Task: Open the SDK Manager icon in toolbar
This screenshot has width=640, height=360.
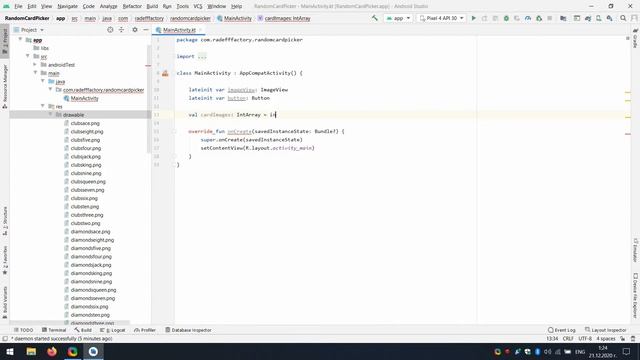Action: tap(609, 18)
